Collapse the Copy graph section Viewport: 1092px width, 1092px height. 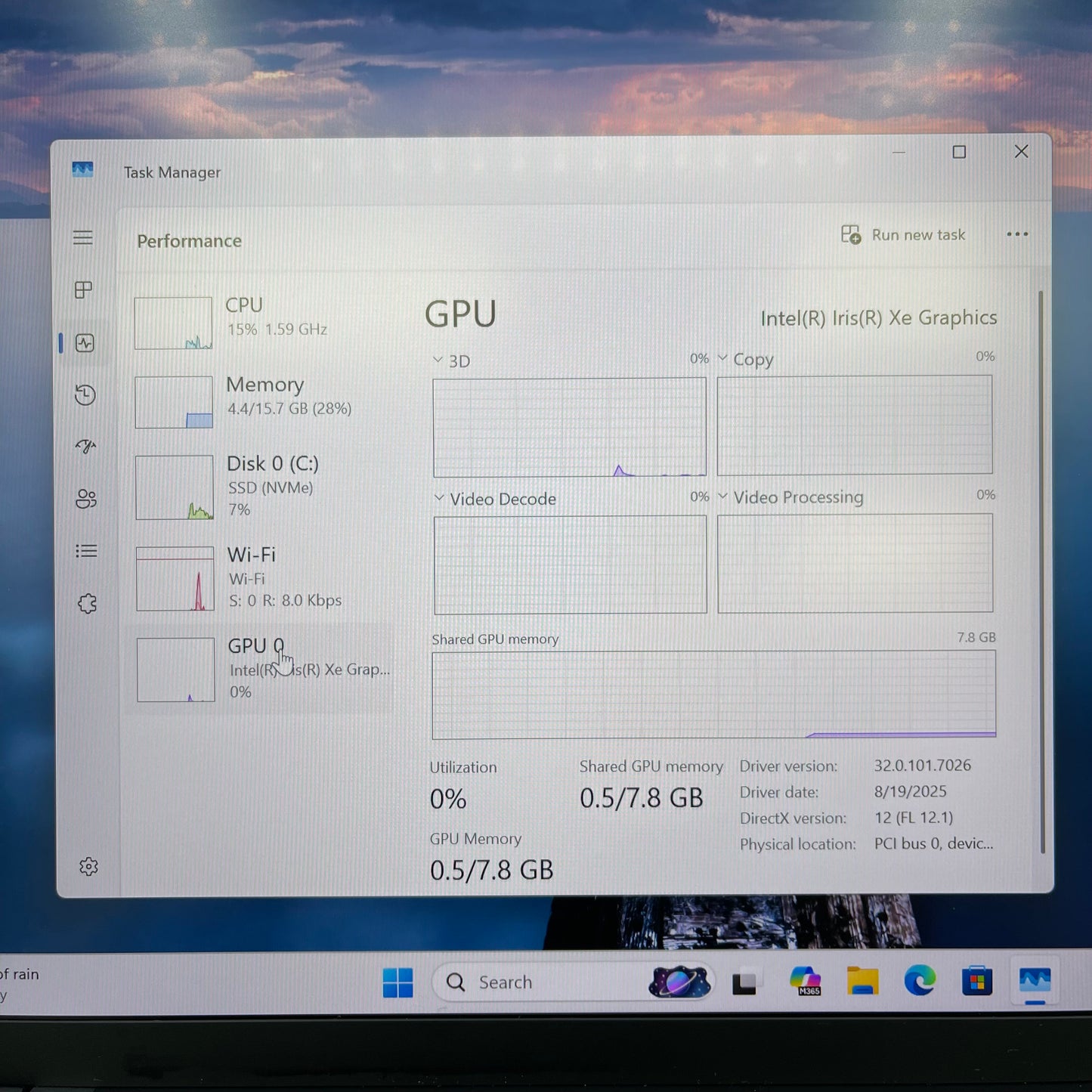(x=723, y=358)
